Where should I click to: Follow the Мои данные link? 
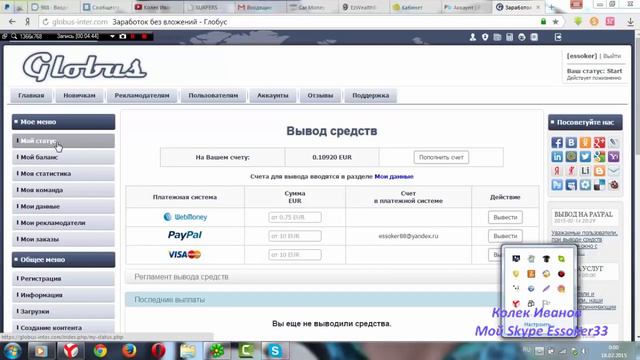394,176
